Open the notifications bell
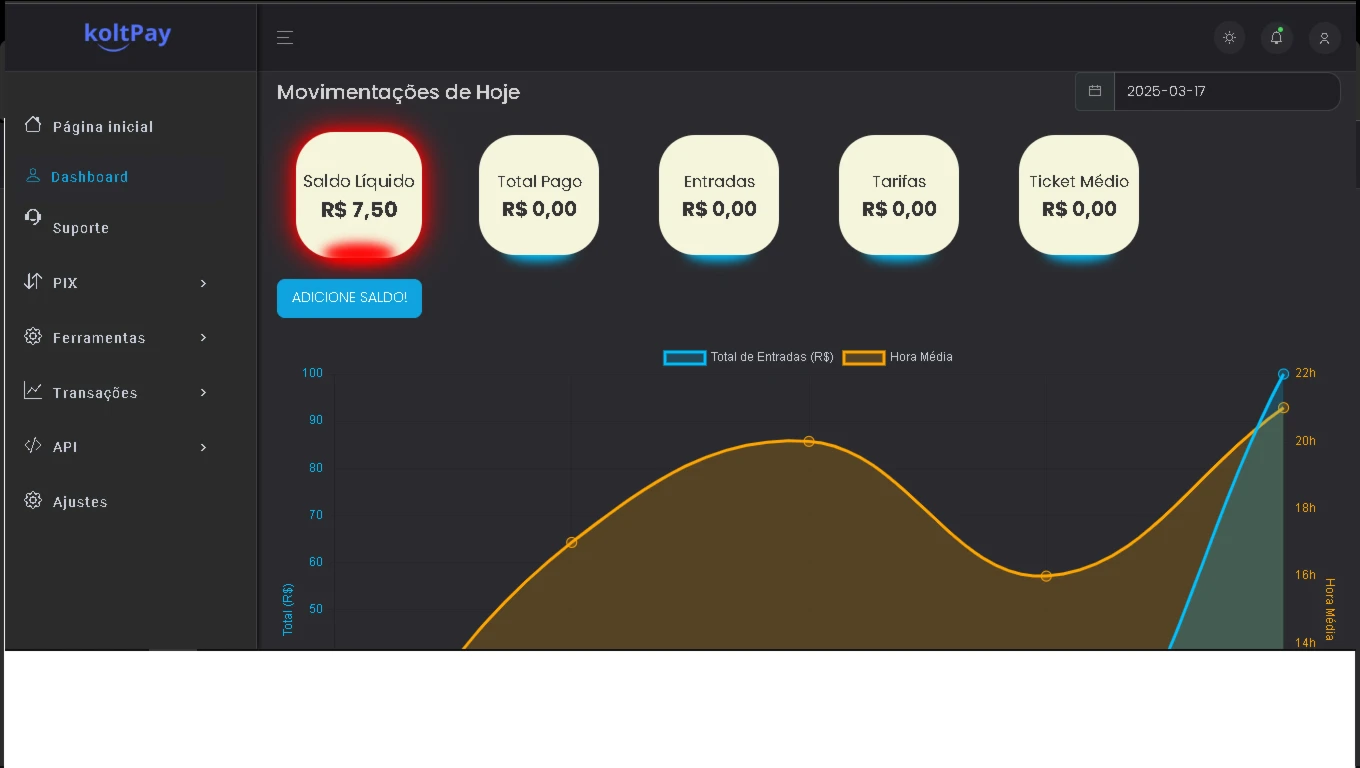Image resolution: width=1360 pixels, height=768 pixels. tap(1276, 38)
